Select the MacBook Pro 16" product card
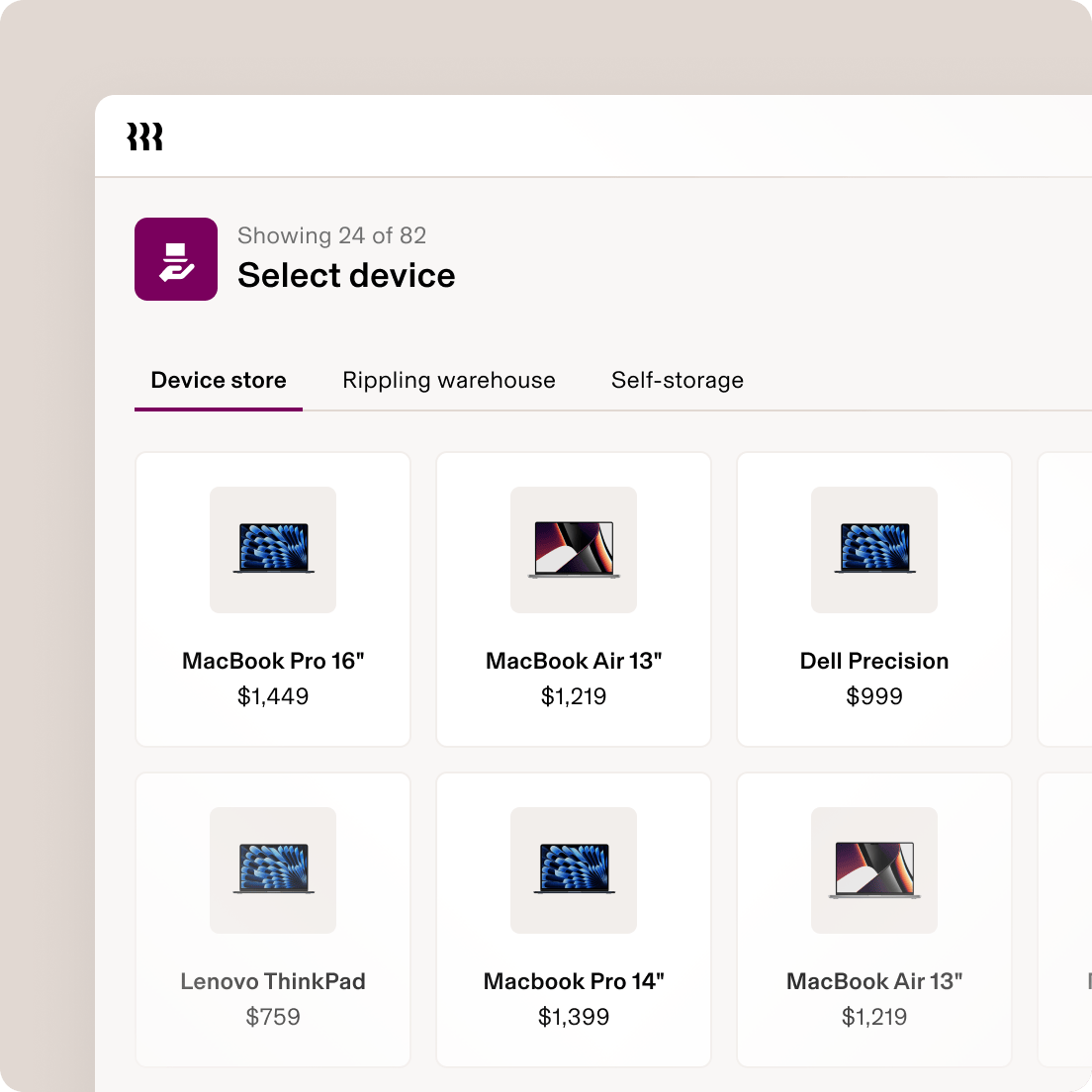Screen dimensions: 1092x1092 273,598
